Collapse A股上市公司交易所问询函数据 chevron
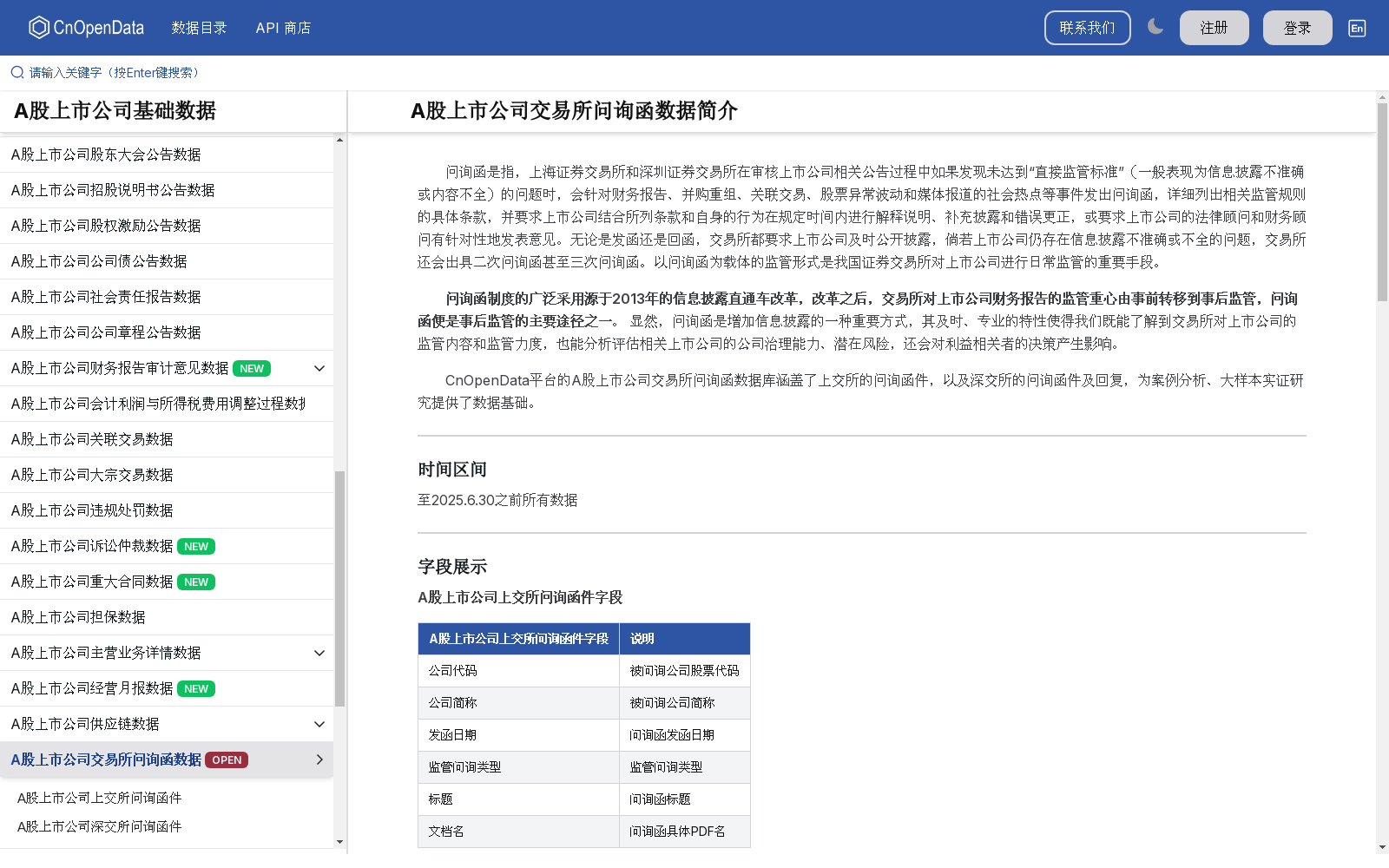Viewport: 1389px width, 868px height. click(x=319, y=759)
